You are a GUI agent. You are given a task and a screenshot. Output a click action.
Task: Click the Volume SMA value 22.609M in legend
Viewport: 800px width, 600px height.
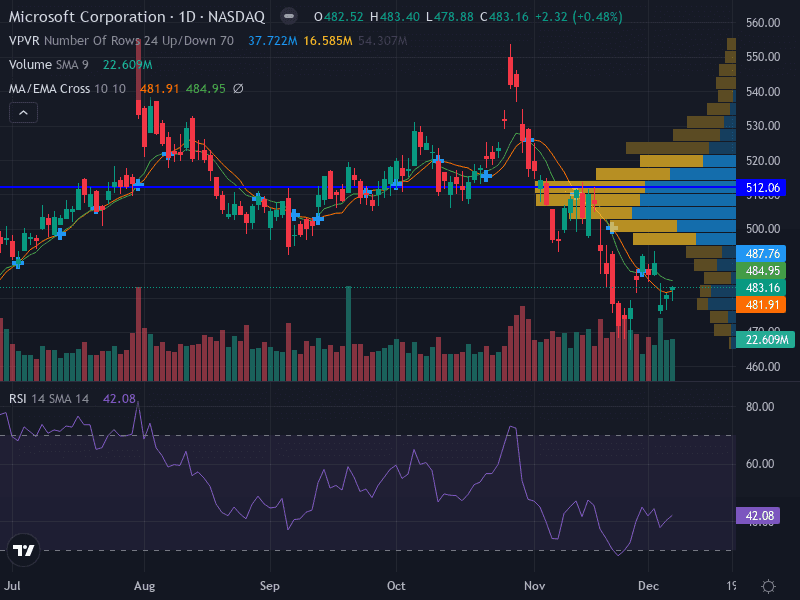click(x=128, y=65)
